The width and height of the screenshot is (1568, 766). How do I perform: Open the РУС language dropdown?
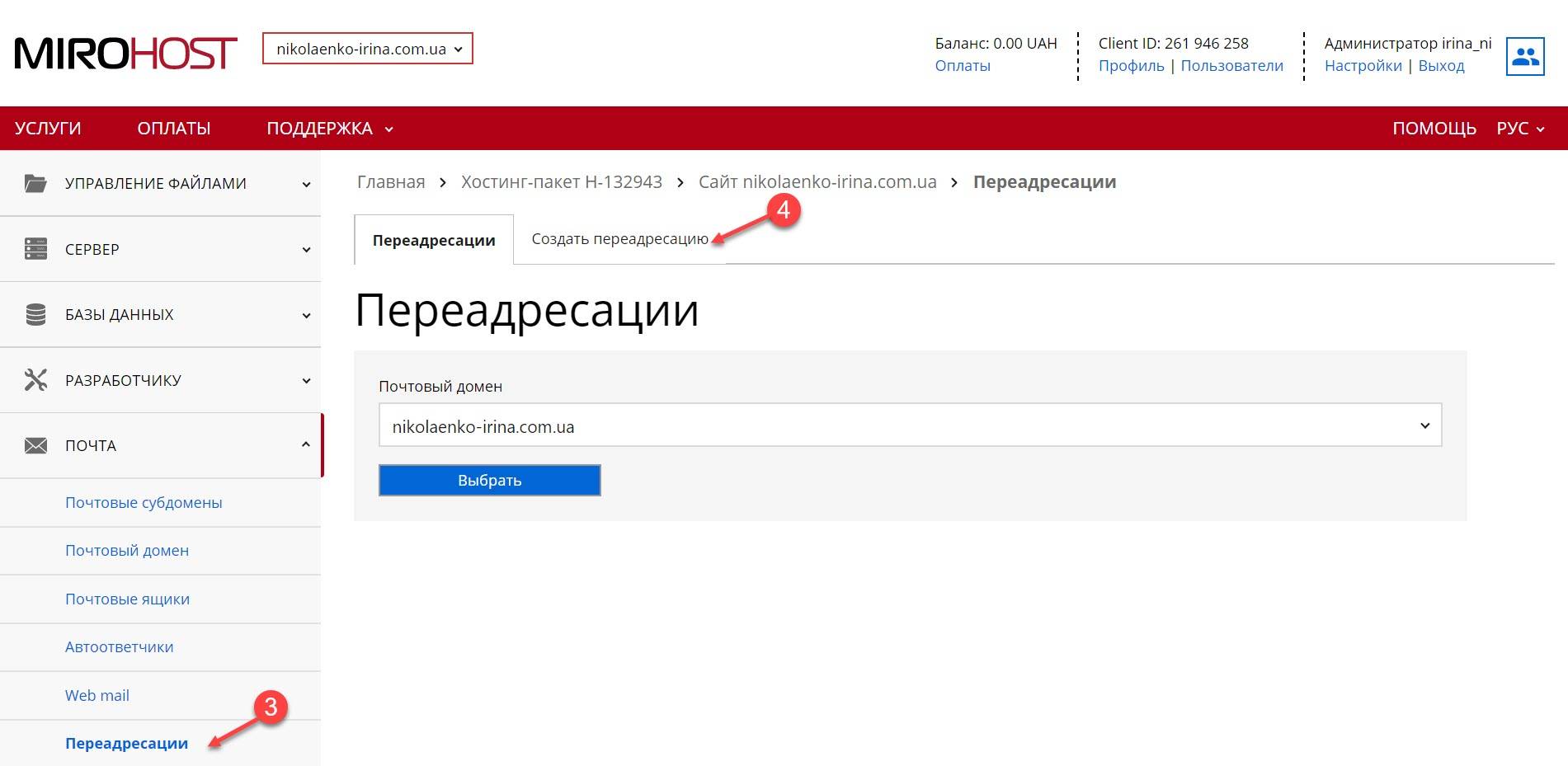point(1520,129)
